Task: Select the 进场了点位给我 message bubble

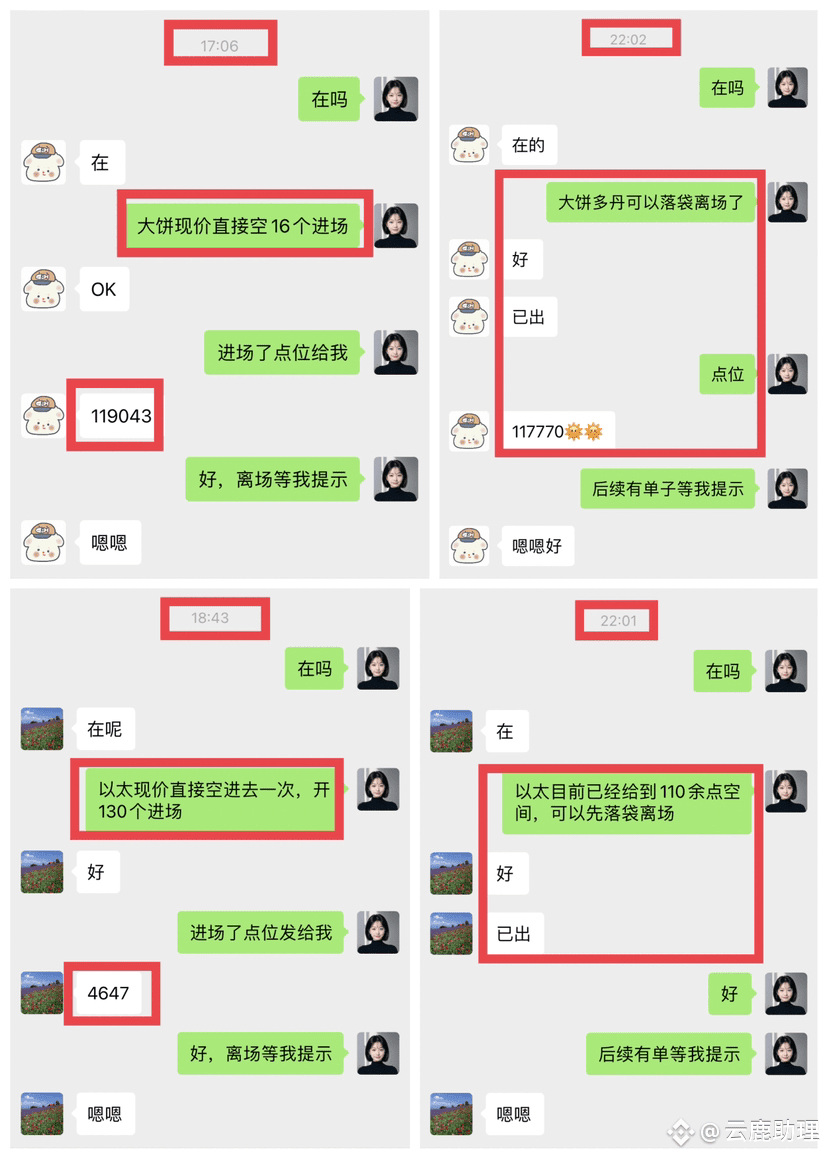Action: coord(282,352)
